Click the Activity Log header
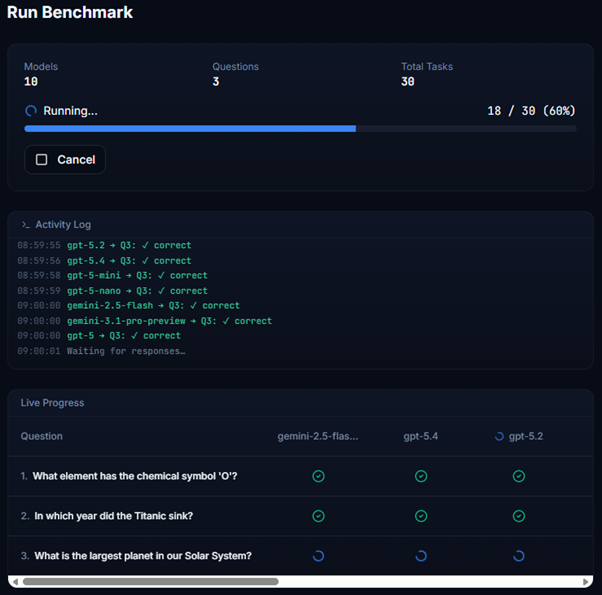The height and width of the screenshot is (595, 602). tap(63, 225)
